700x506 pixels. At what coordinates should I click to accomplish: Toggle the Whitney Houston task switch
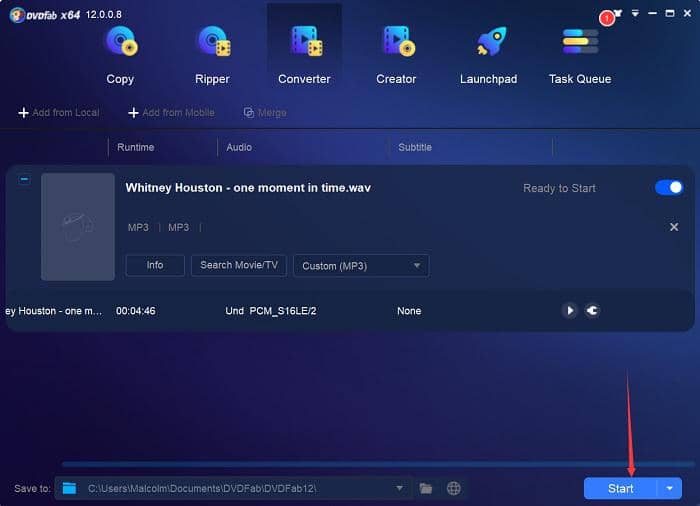pos(669,188)
